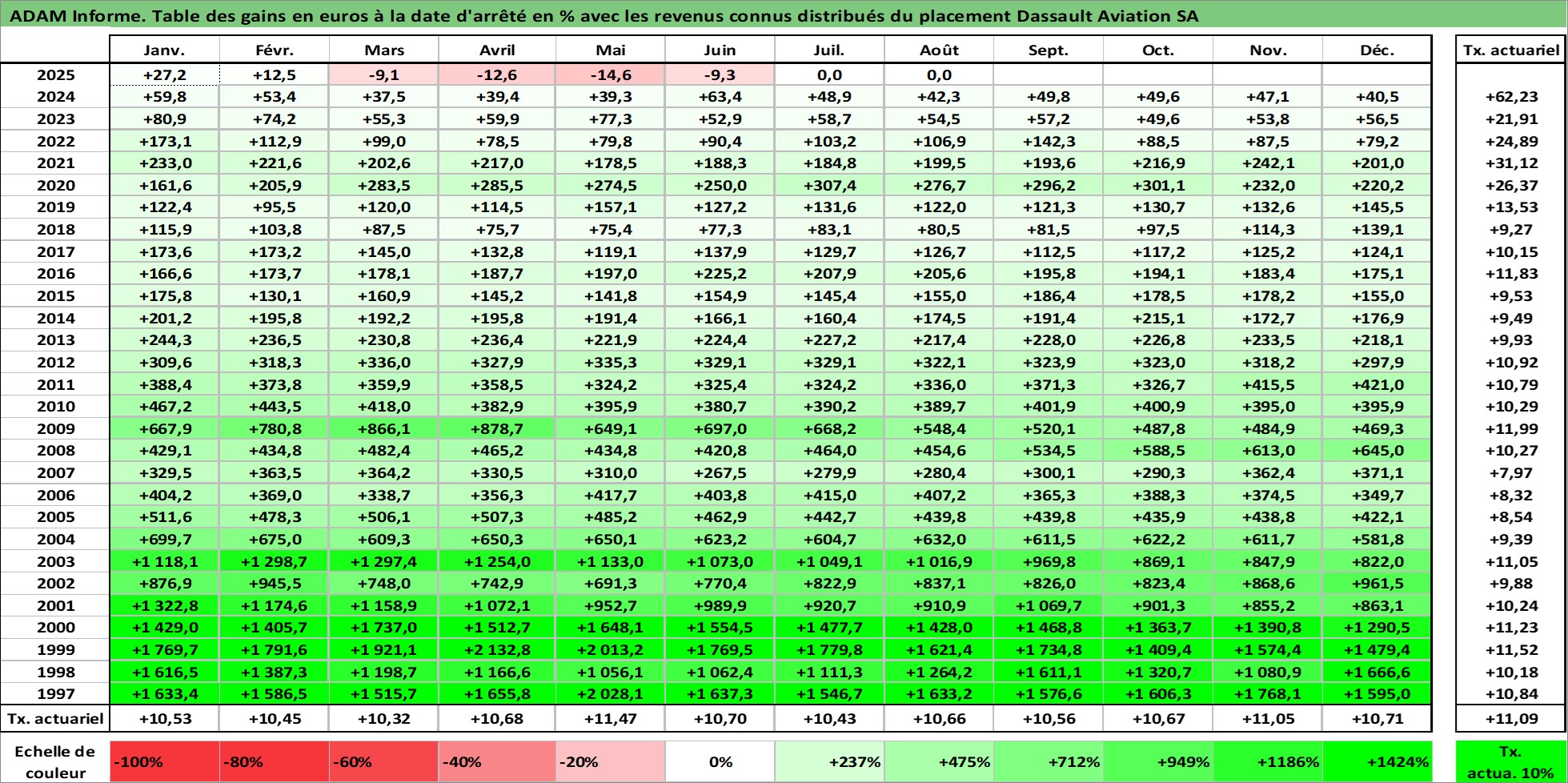Select cell +225,2 in 2016 row

(720, 274)
